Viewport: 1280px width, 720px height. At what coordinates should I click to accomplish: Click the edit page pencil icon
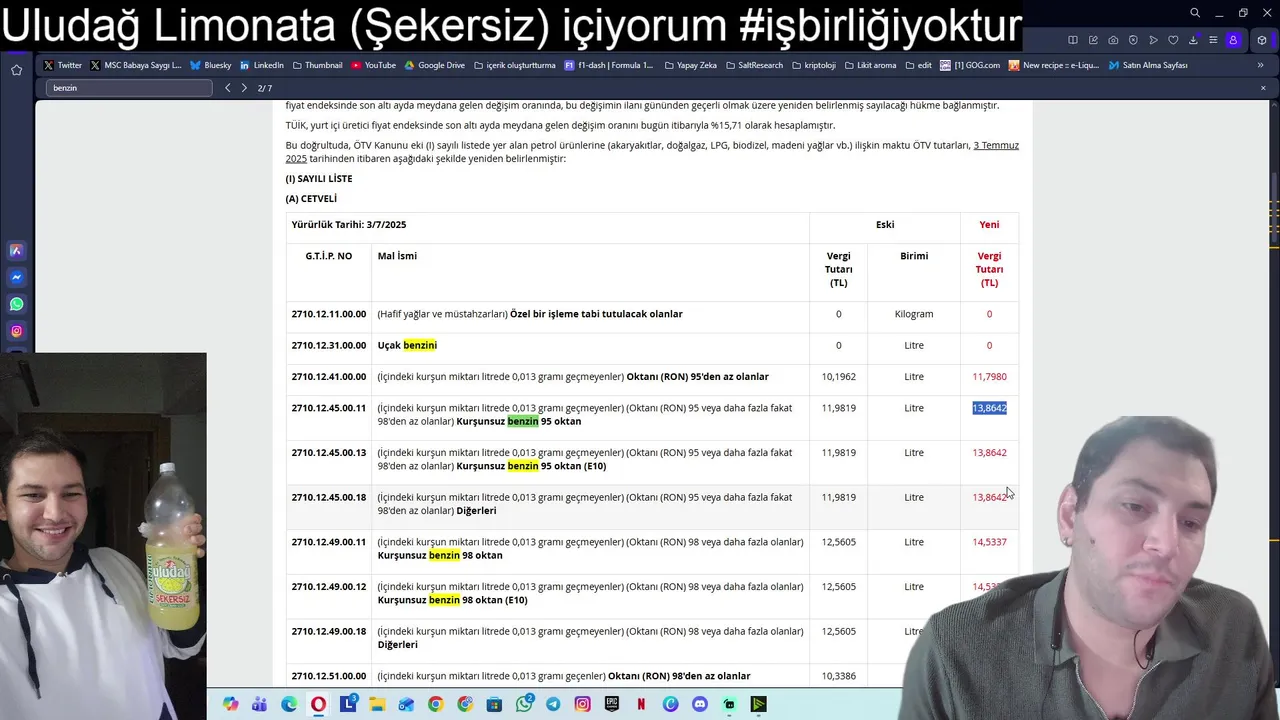[1093, 40]
